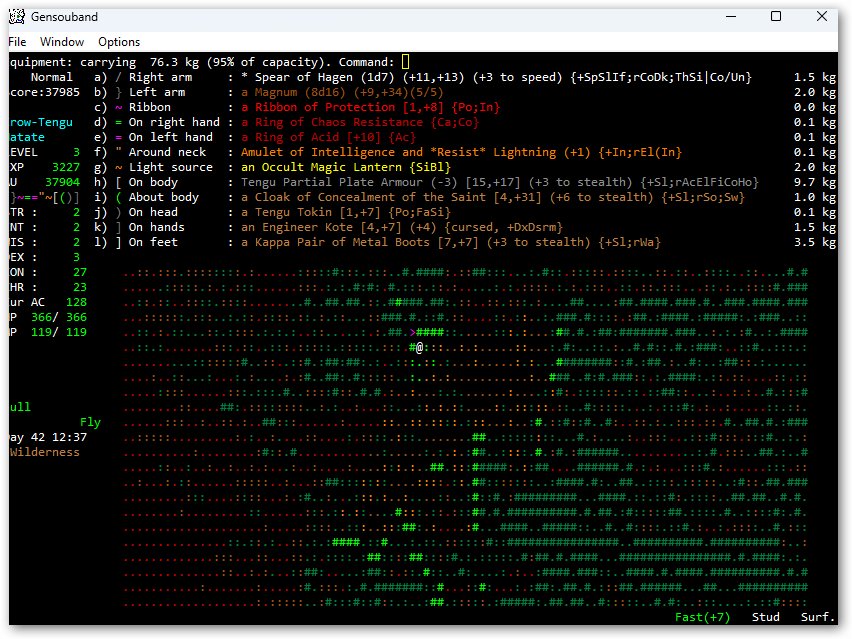Image resolution: width=852 pixels, height=639 pixels.
Task: Click the '}' launcher glyph beside Left arm
Action: [x=118, y=92]
